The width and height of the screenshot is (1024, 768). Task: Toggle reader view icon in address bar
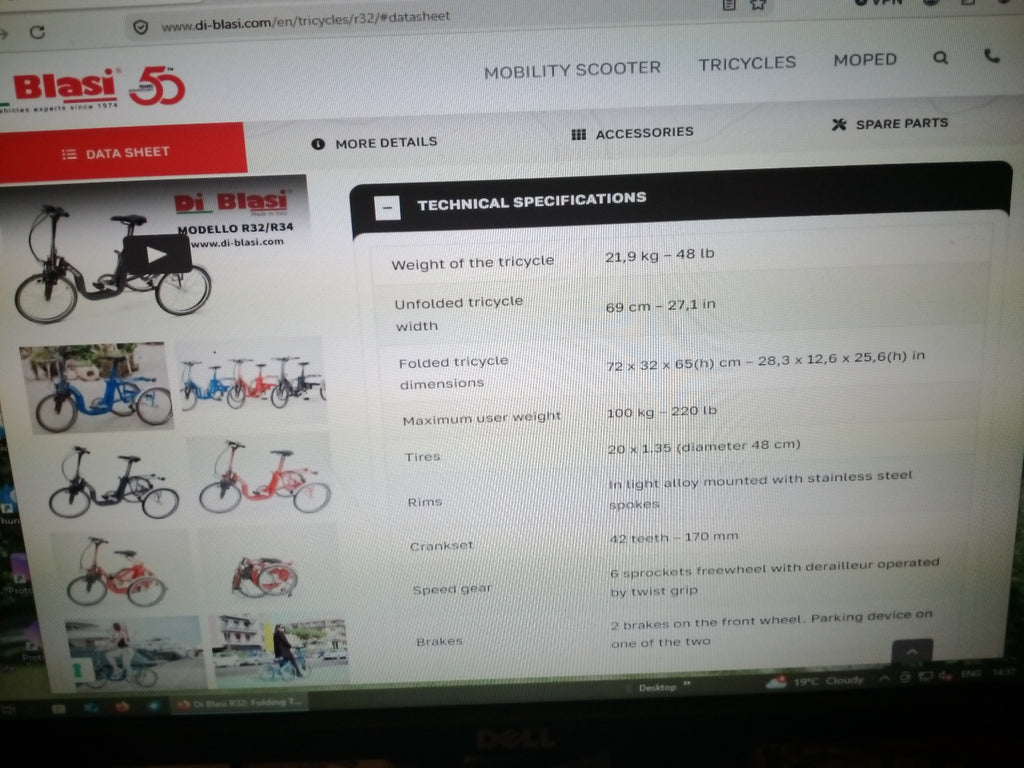729,5
